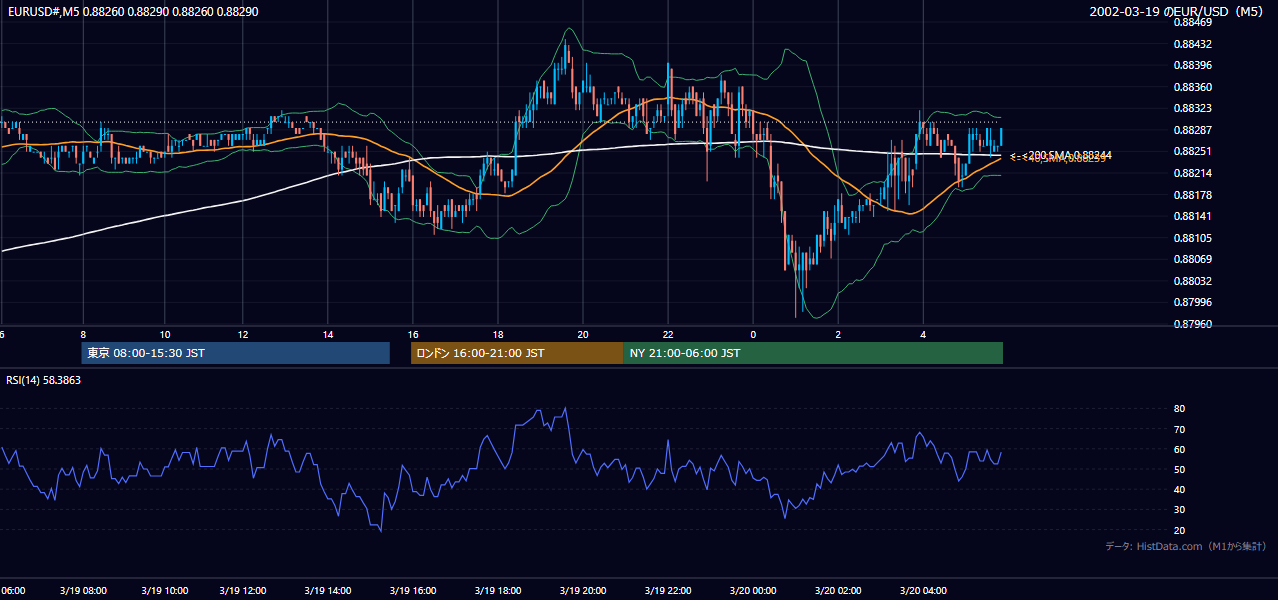
Task: Click the 0.88287 price scale label
Action: [x=1193, y=130]
